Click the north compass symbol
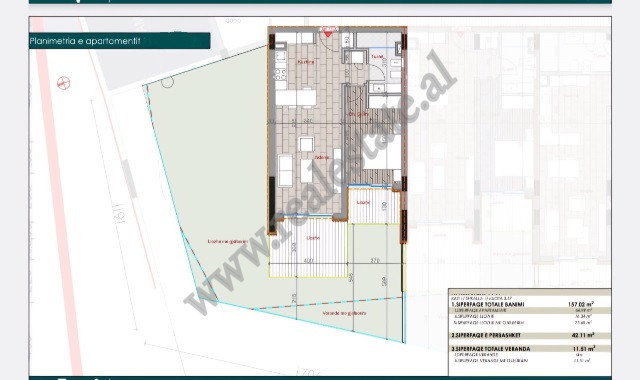The image size is (640, 380). coord(63,83)
